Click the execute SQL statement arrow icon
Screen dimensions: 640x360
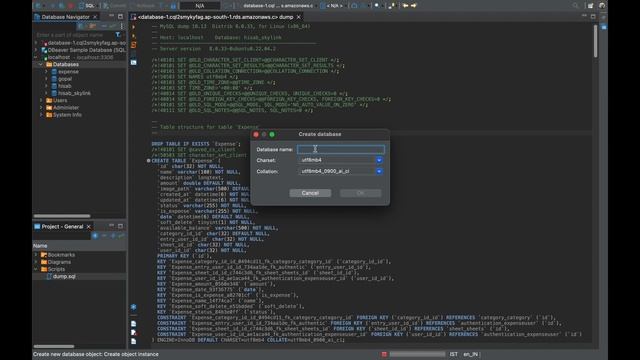click(133, 27)
